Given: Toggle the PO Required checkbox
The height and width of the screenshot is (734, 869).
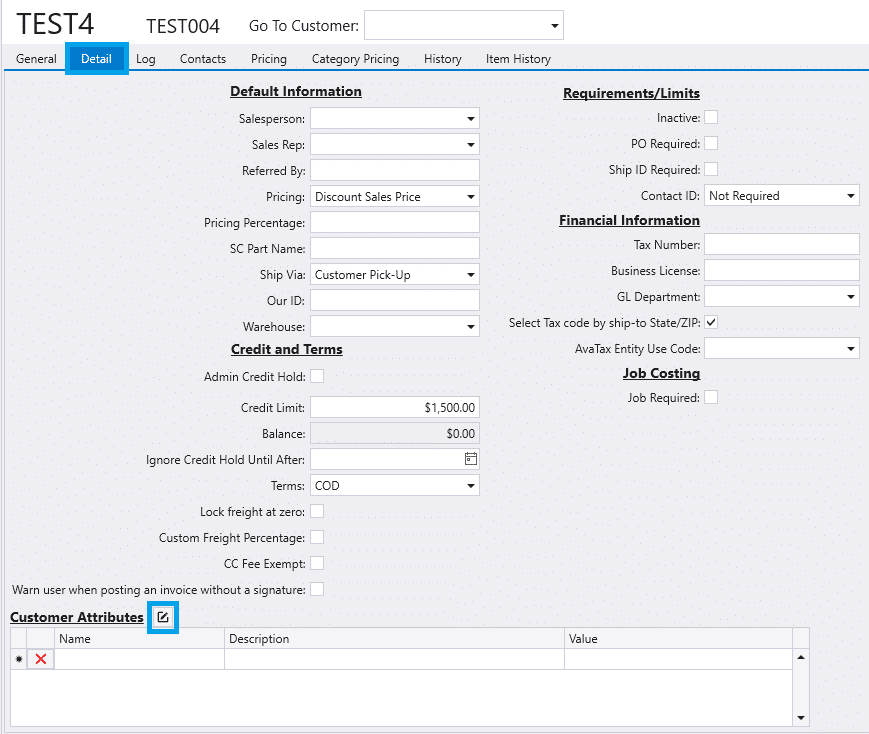Looking at the screenshot, I should (x=711, y=144).
